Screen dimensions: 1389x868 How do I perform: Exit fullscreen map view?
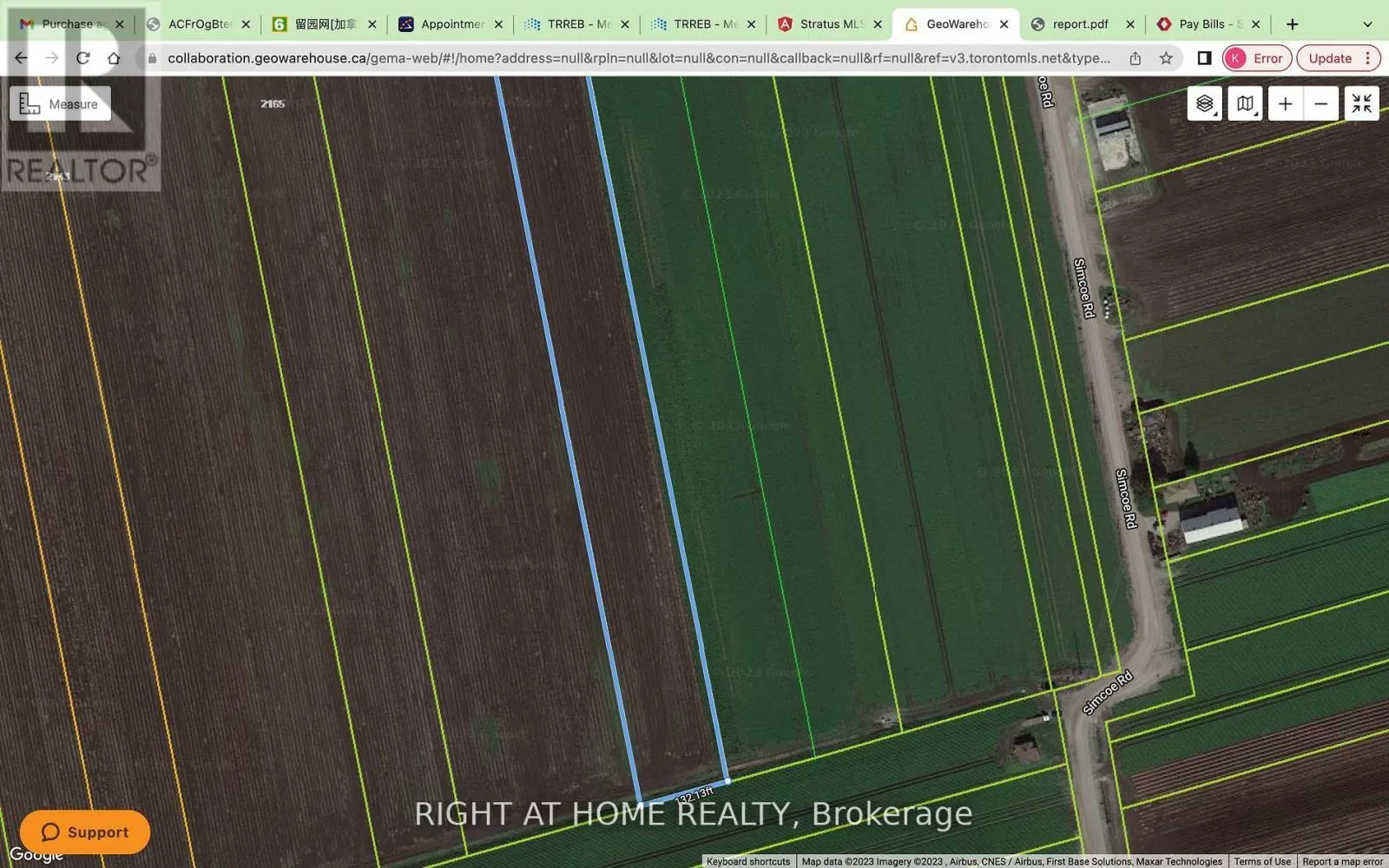(x=1361, y=104)
